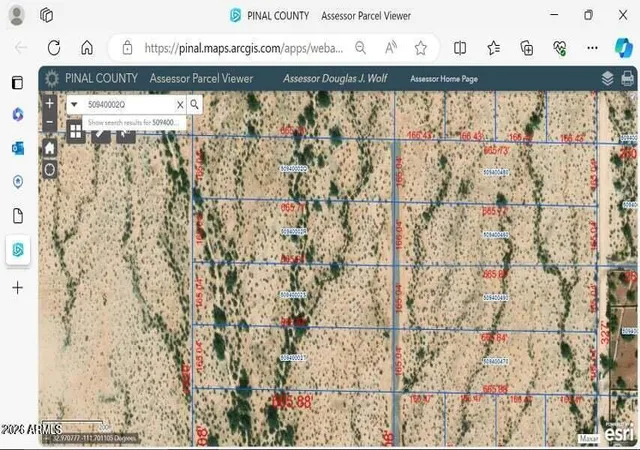Go back to previous page
The image size is (640, 450).
(21, 48)
